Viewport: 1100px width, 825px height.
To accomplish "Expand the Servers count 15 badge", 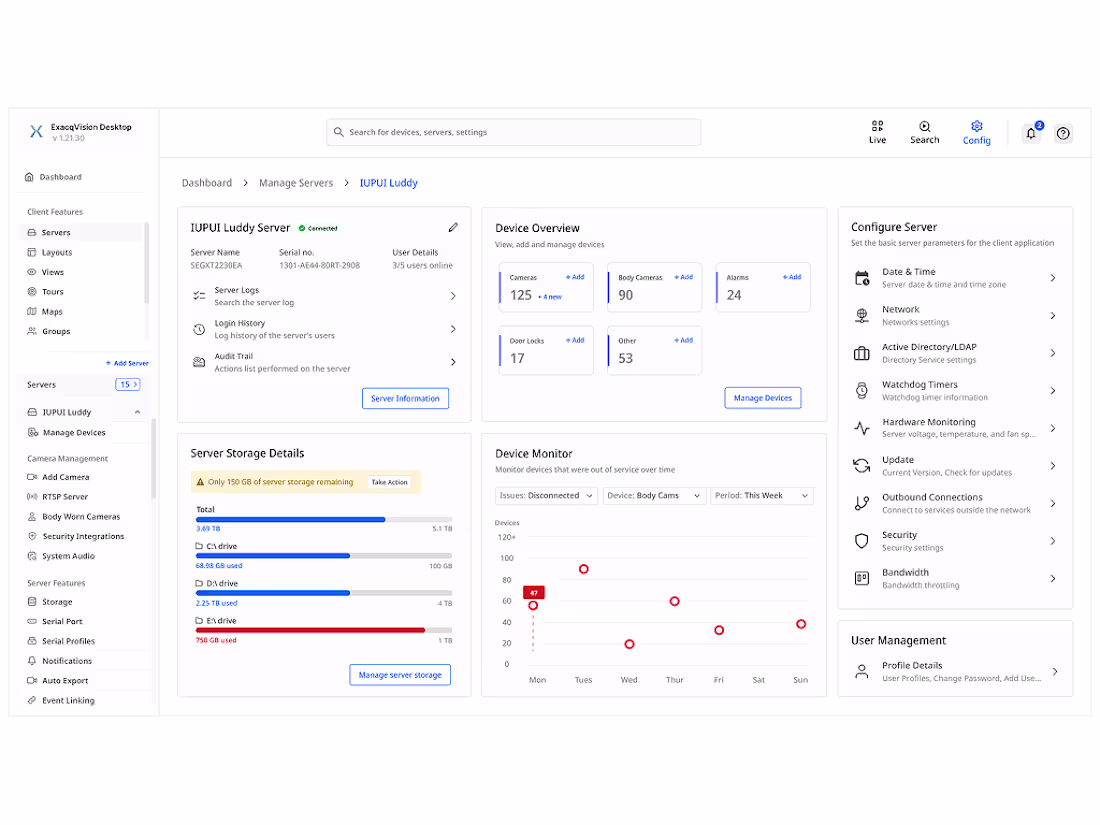I will [x=128, y=384].
